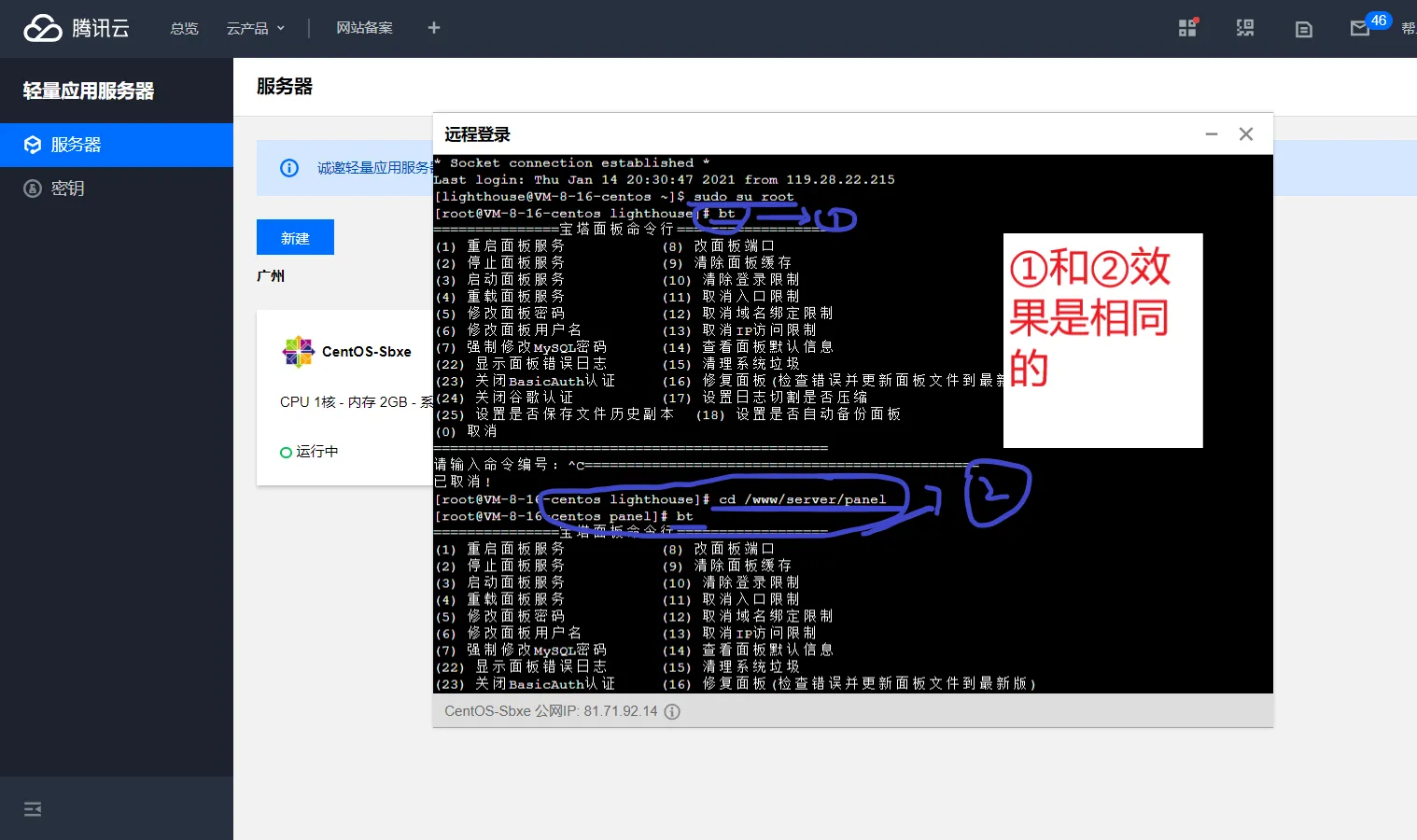The width and height of the screenshot is (1417, 840).
Task: Click the CentOS logo on server card
Action: click(298, 352)
